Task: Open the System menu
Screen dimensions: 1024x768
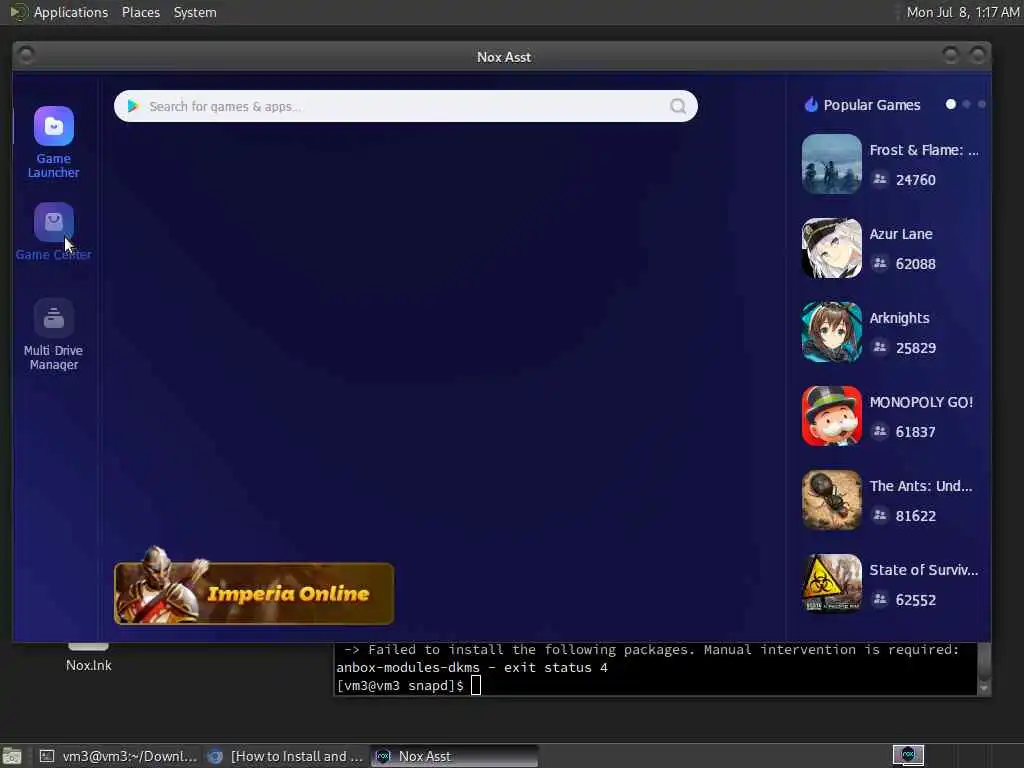Action: (195, 12)
